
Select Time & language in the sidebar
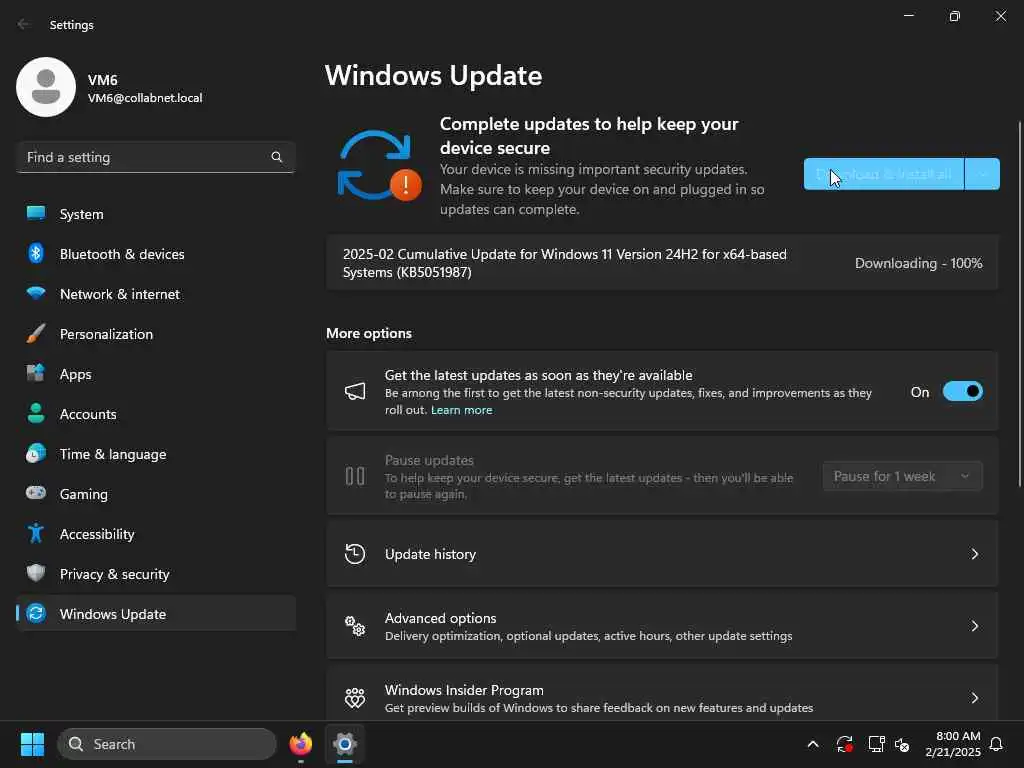coord(155,454)
